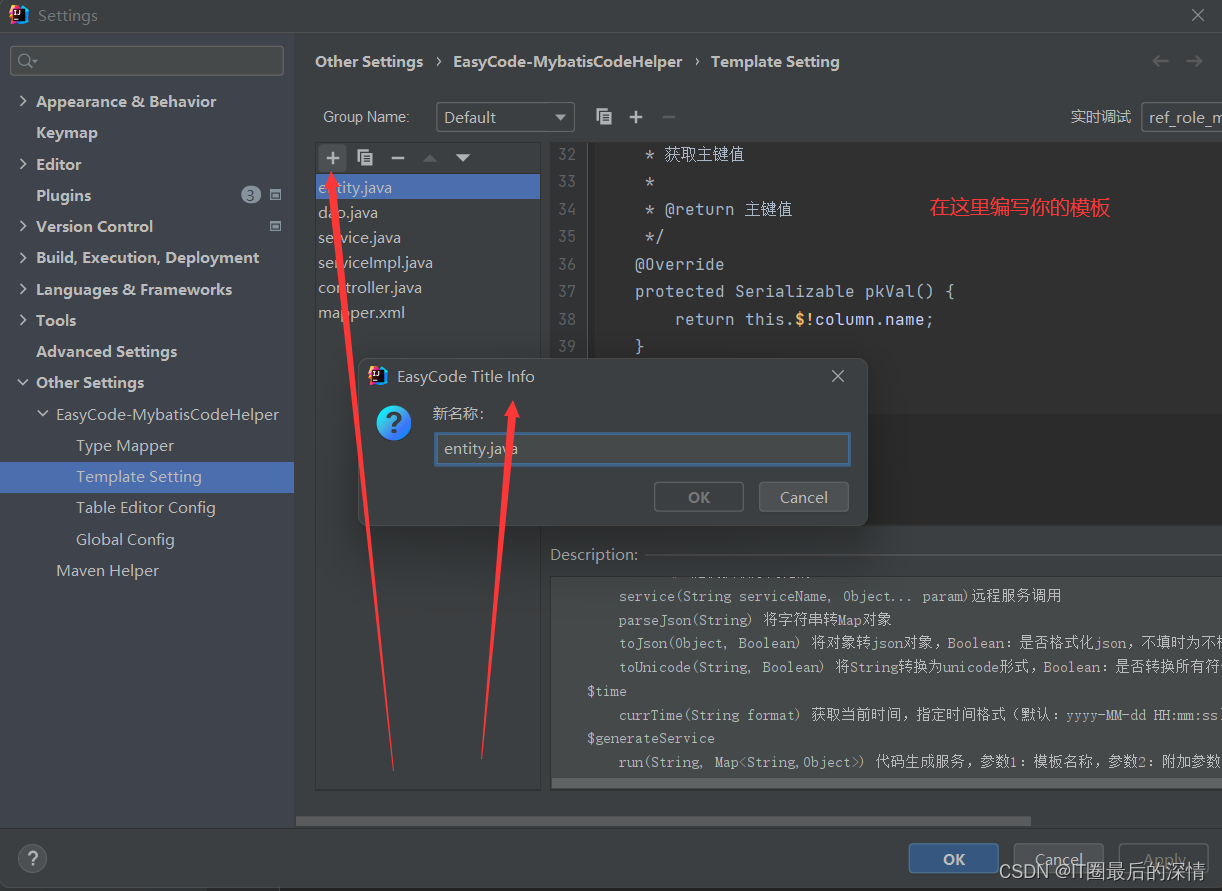Click Plugins project-settings icon

pos(276,195)
